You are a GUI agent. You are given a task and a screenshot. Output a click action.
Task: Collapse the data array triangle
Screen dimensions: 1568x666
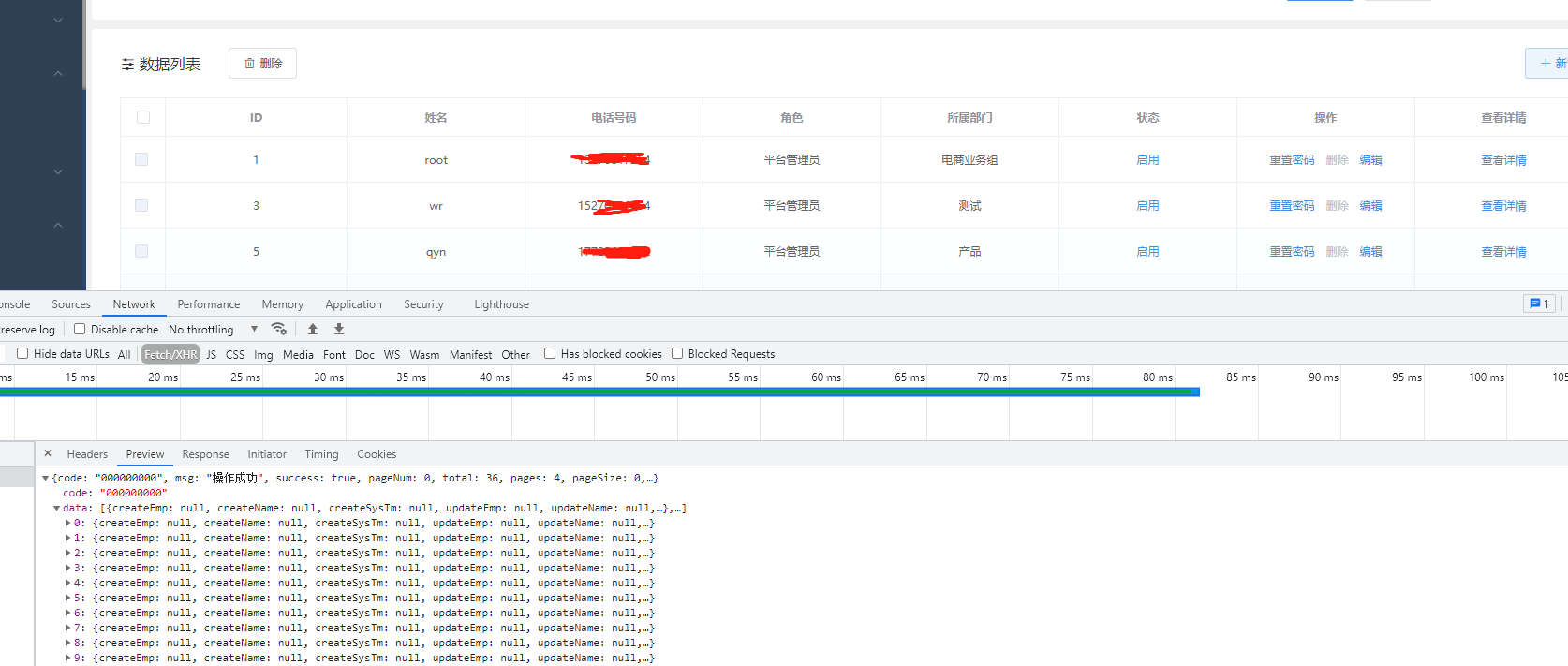[56, 508]
